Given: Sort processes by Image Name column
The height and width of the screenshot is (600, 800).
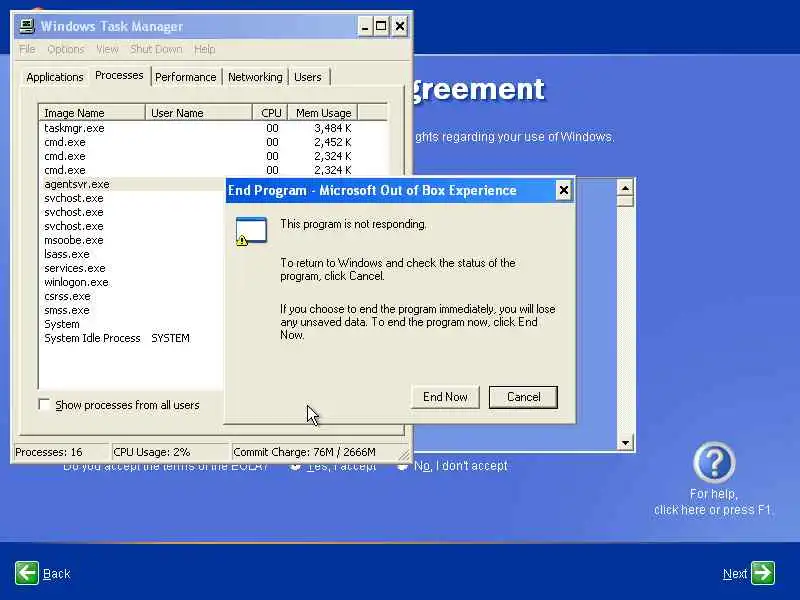Looking at the screenshot, I should pyautogui.click(x=92, y=113).
